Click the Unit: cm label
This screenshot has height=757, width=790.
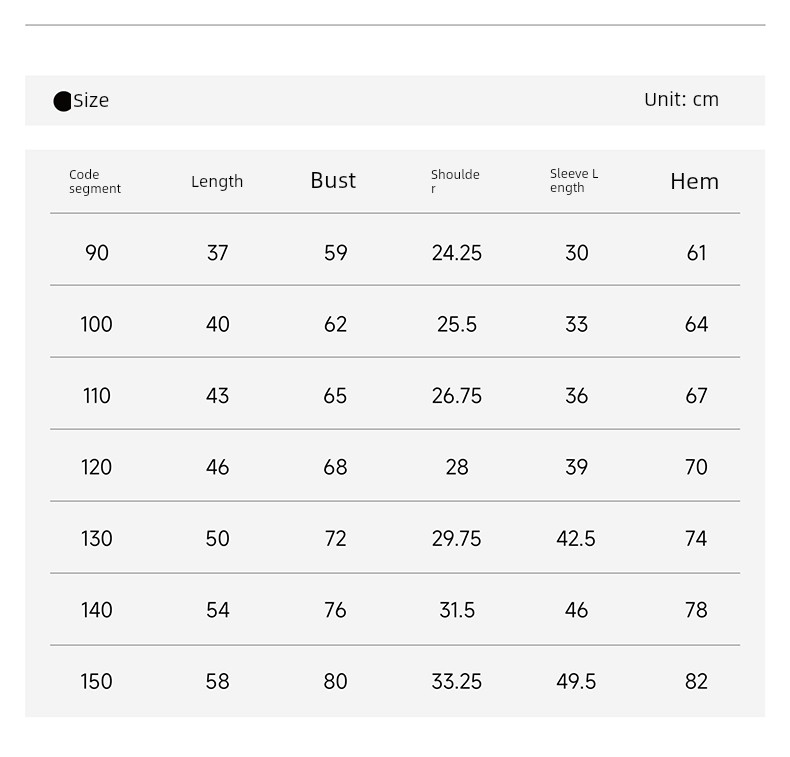[x=681, y=100]
